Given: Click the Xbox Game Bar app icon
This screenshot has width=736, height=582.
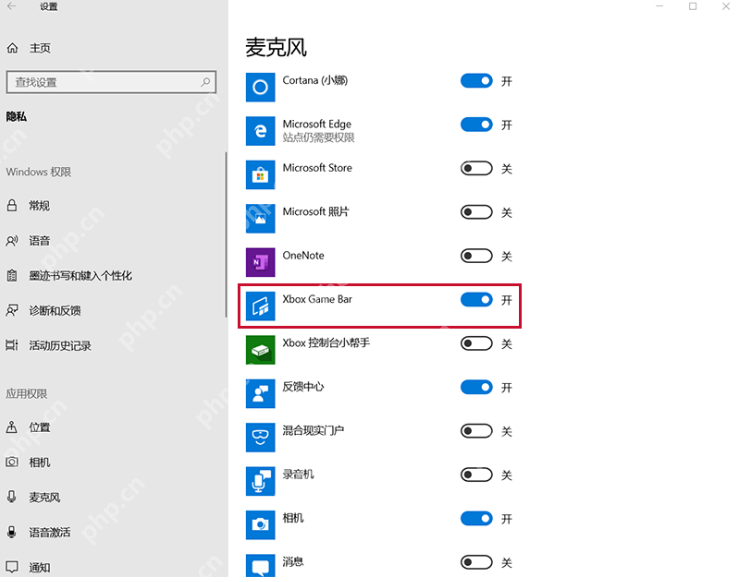Looking at the screenshot, I should click(260, 306).
